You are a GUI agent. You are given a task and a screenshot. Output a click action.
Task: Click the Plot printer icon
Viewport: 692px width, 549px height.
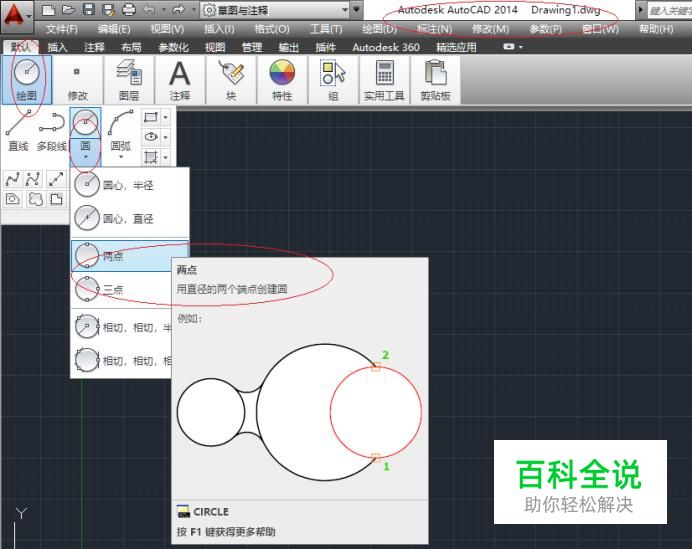click(x=129, y=9)
